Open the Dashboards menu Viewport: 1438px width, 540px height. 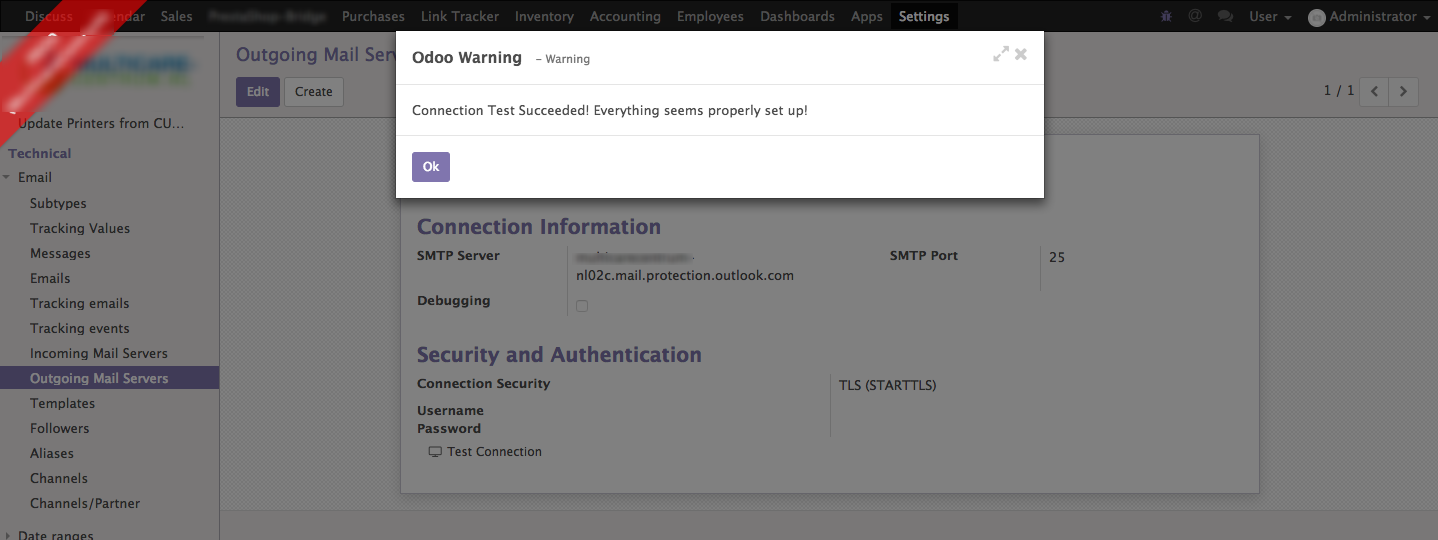click(797, 16)
